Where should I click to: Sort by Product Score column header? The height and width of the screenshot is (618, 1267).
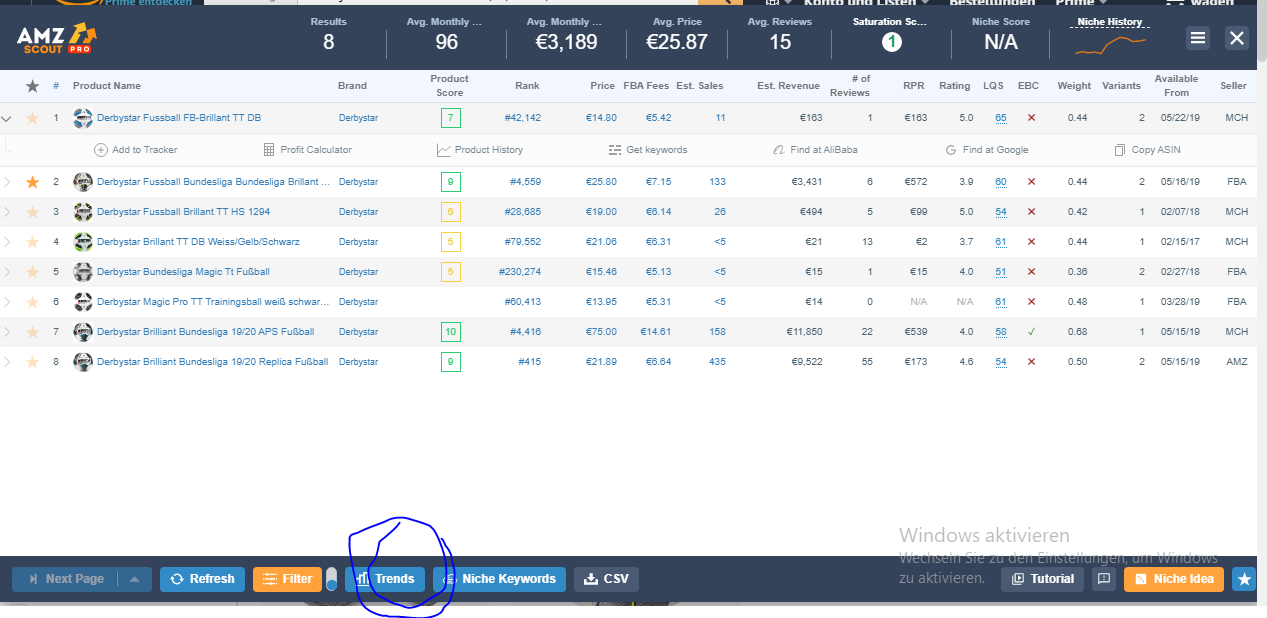(450, 85)
